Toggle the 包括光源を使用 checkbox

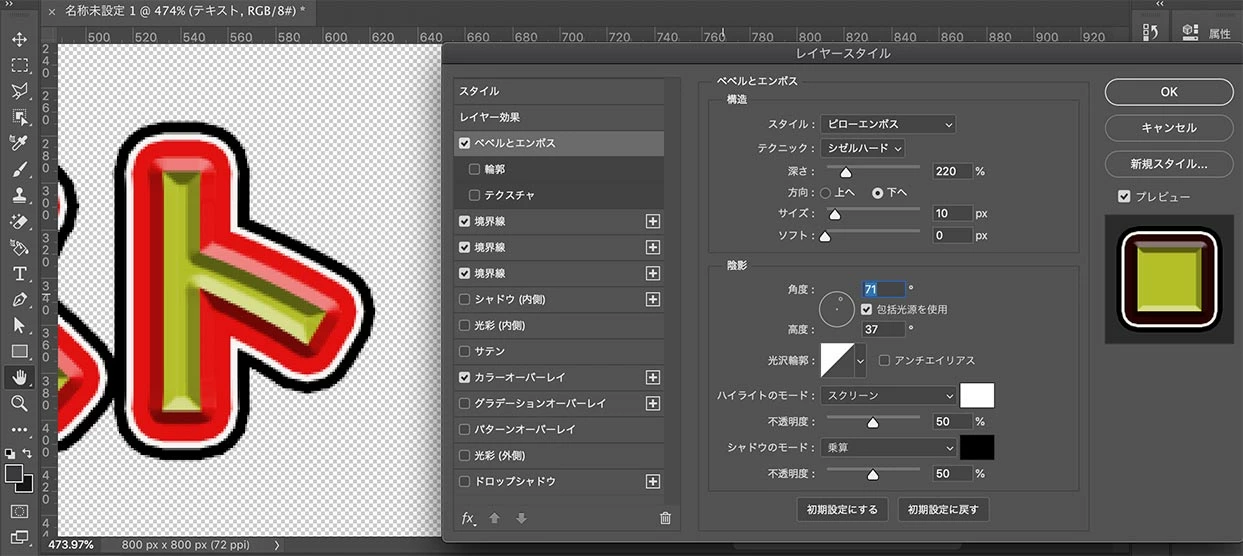coord(867,309)
